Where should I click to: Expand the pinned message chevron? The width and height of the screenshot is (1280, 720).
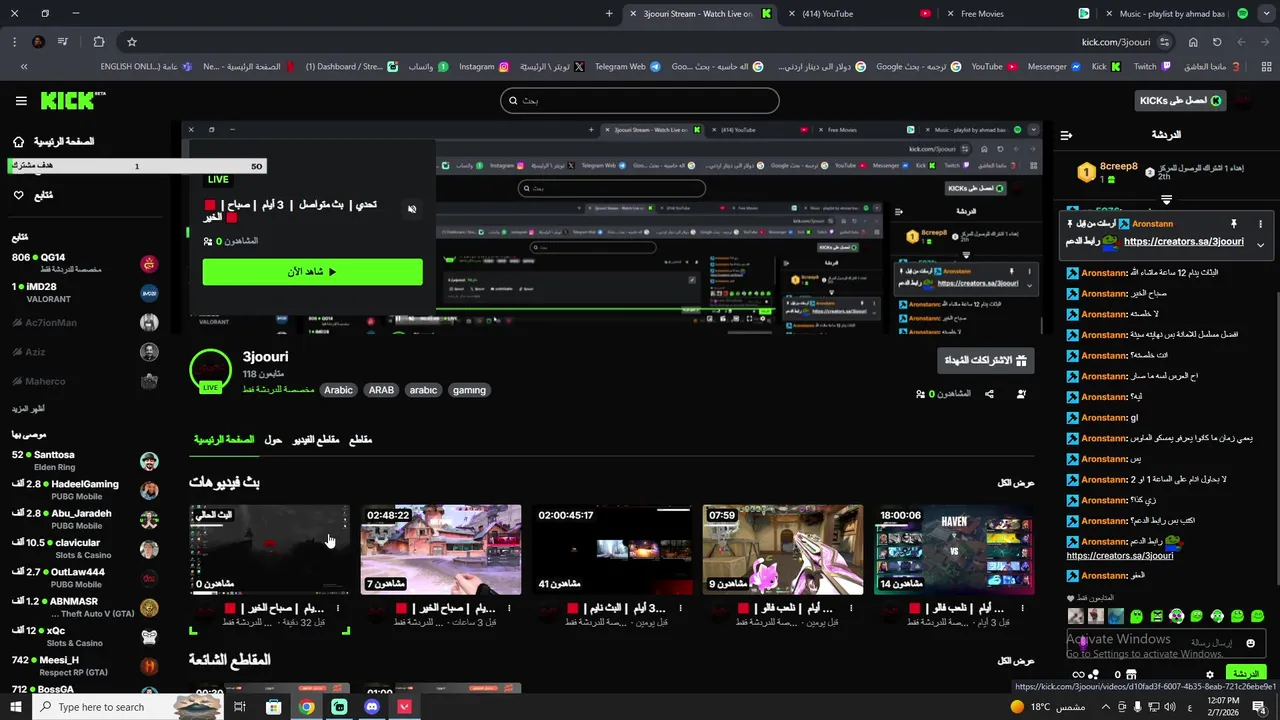tap(1260, 244)
